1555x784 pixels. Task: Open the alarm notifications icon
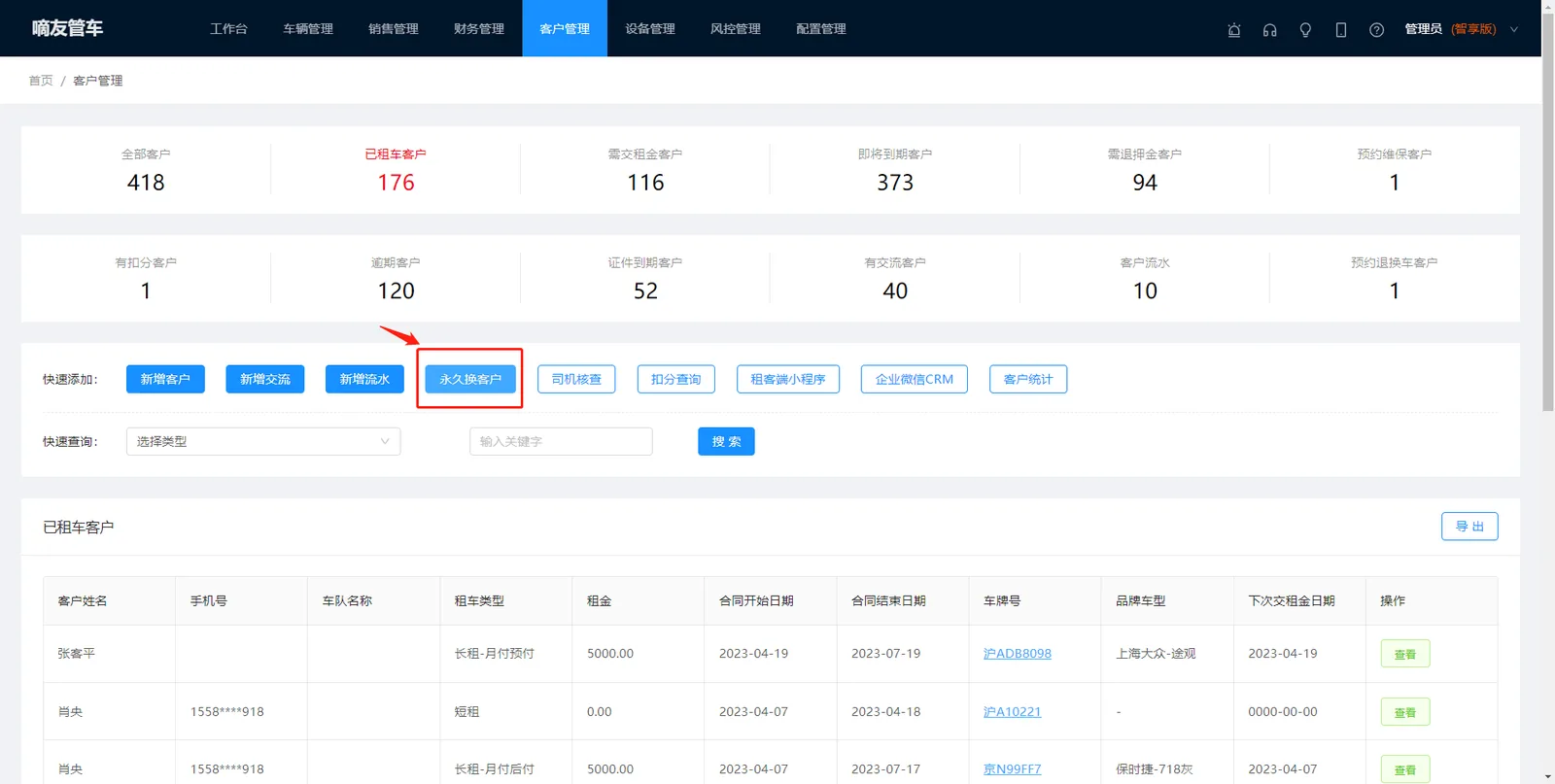(x=1234, y=29)
